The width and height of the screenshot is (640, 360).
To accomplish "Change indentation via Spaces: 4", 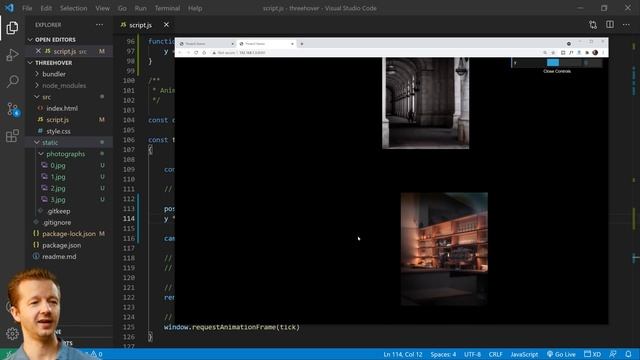I will tap(443, 354).
